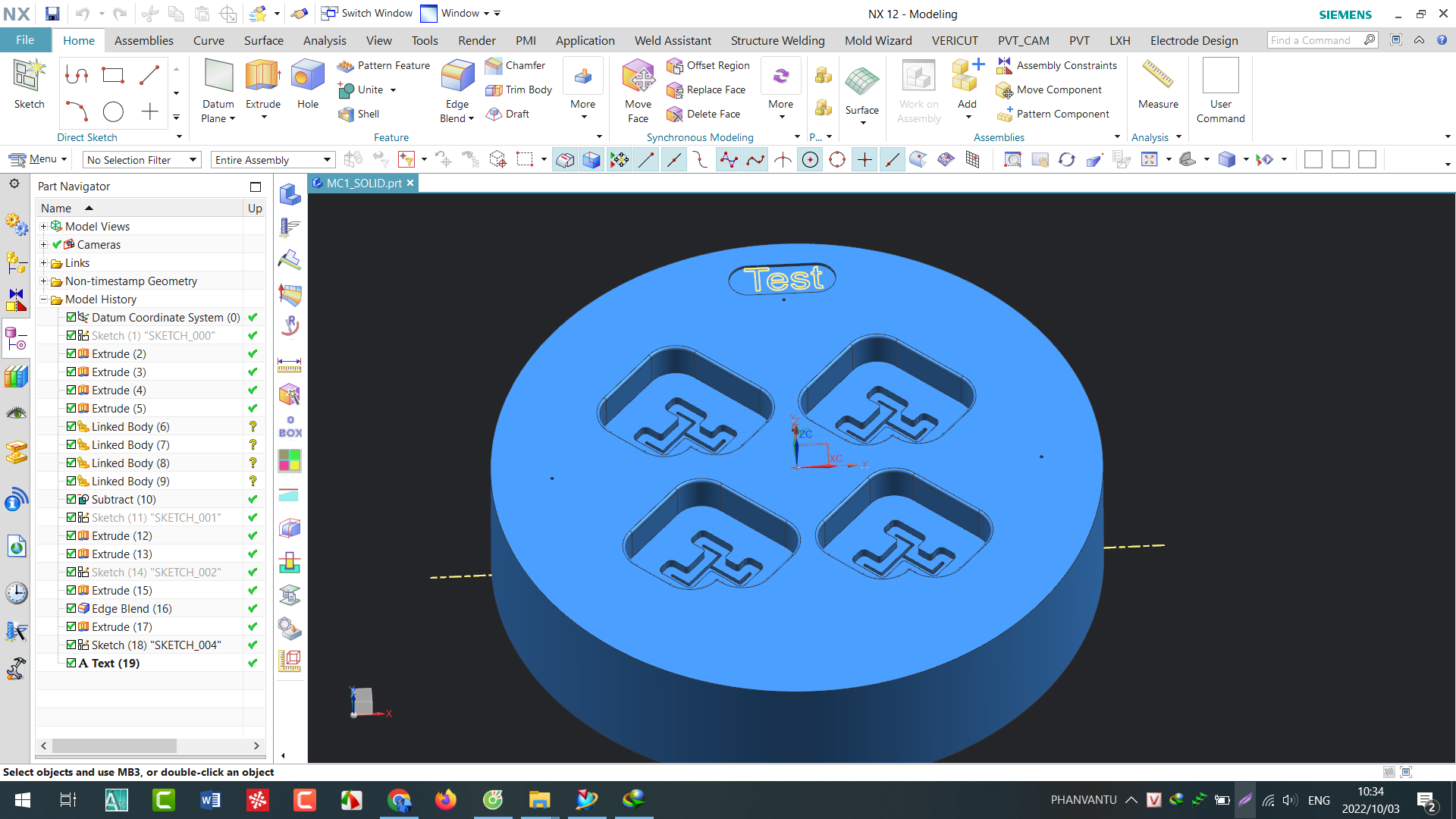This screenshot has width=1456, height=819.
Task: Click the Save icon in title bar
Action: [52, 14]
